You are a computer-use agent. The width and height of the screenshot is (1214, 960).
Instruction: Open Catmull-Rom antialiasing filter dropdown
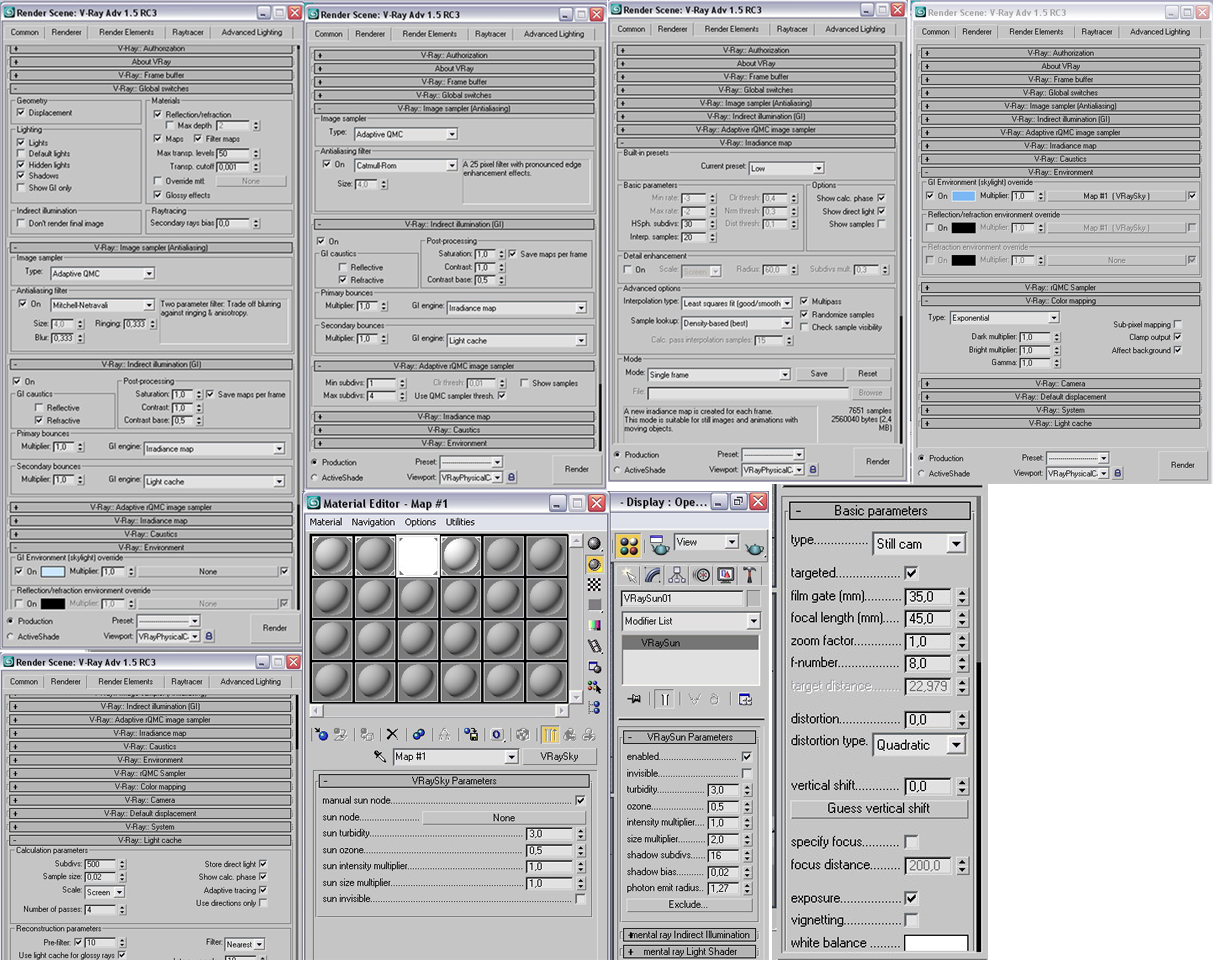(x=404, y=165)
